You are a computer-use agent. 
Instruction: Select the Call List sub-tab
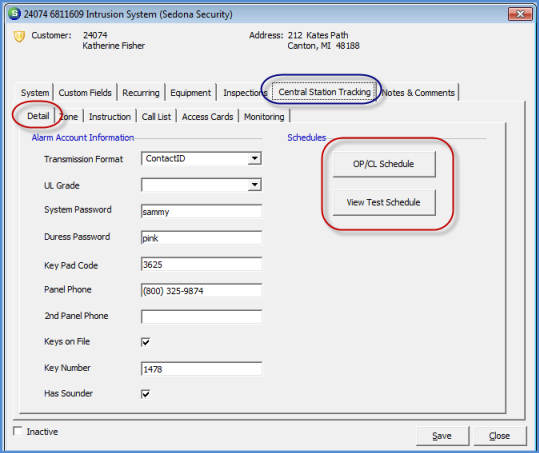pos(156,117)
